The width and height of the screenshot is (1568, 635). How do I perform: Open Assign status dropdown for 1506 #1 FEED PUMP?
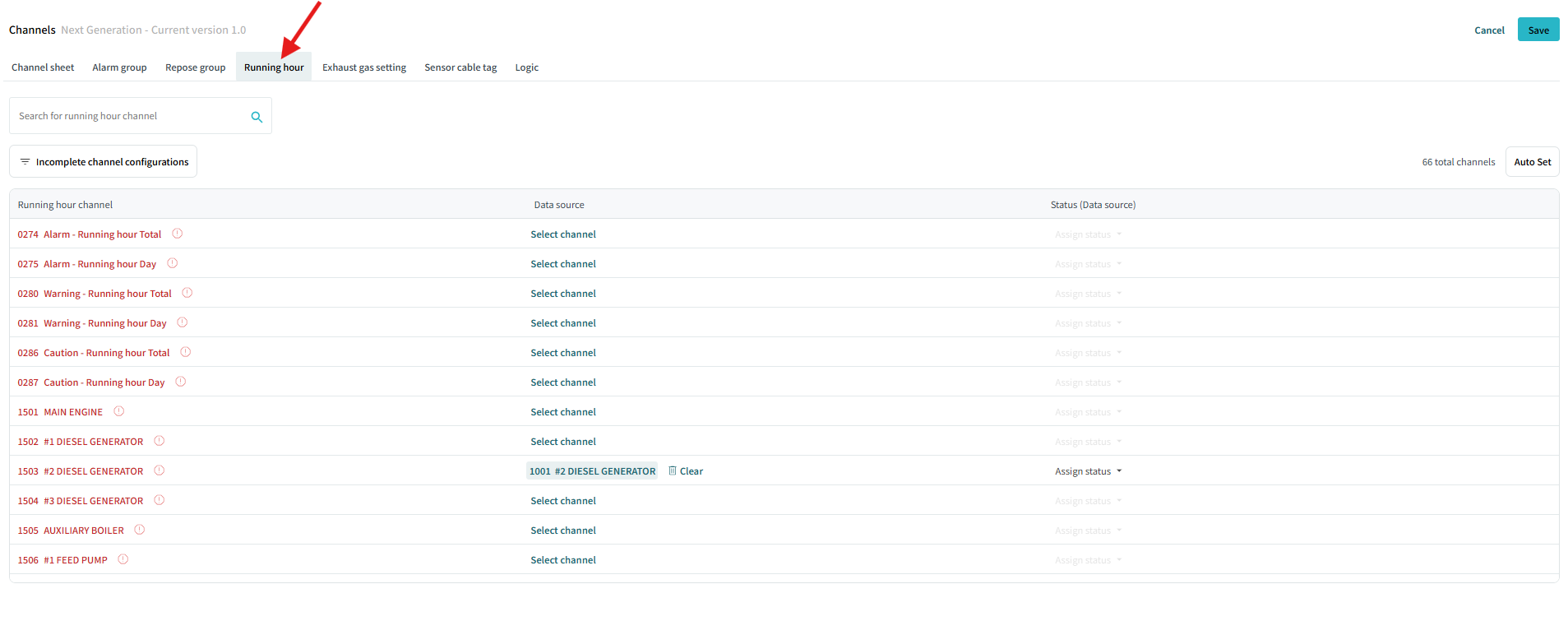pos(1088,560)
